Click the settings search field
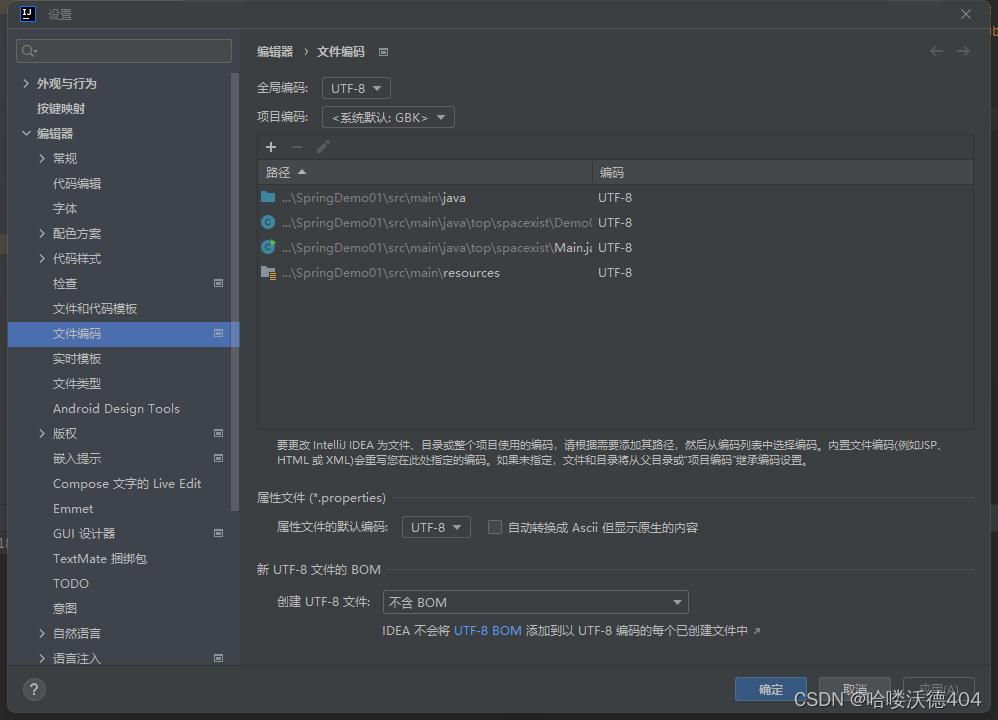This screenshot has height=720, width=998. click(x=124, y=51)
